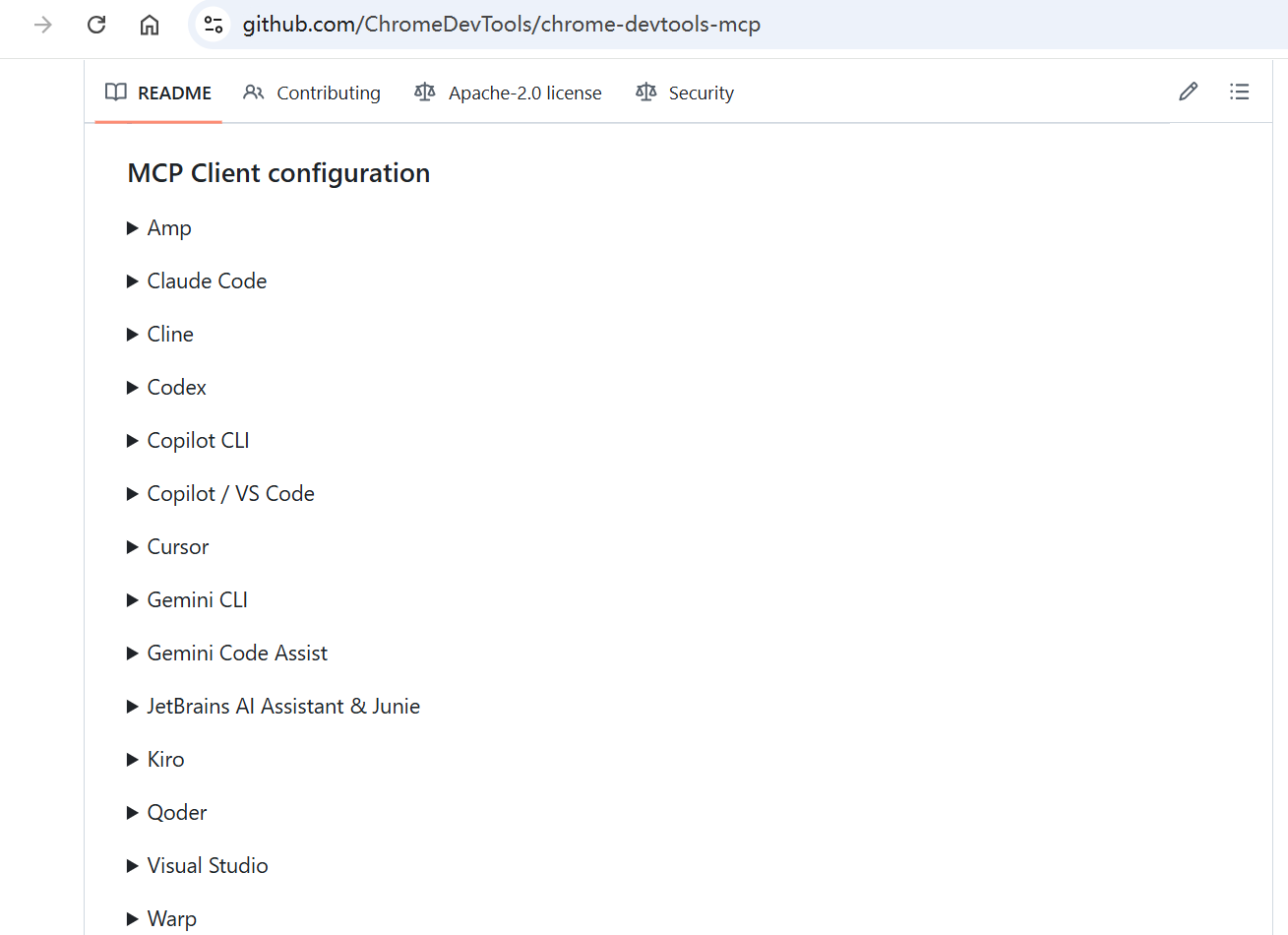This screenshot has height=935, width=1288.
Task: Click the pencil edit README icon
Action: tap(1188, 93)
